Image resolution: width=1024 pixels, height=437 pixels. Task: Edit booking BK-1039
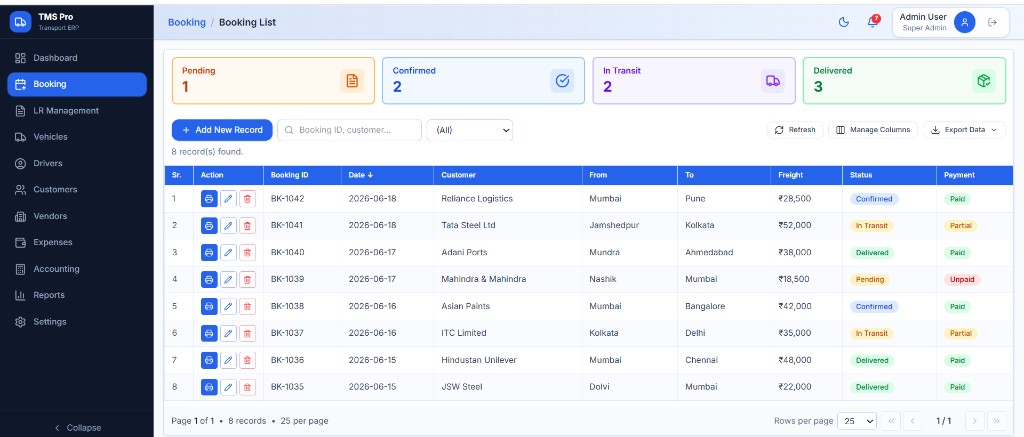228,279
